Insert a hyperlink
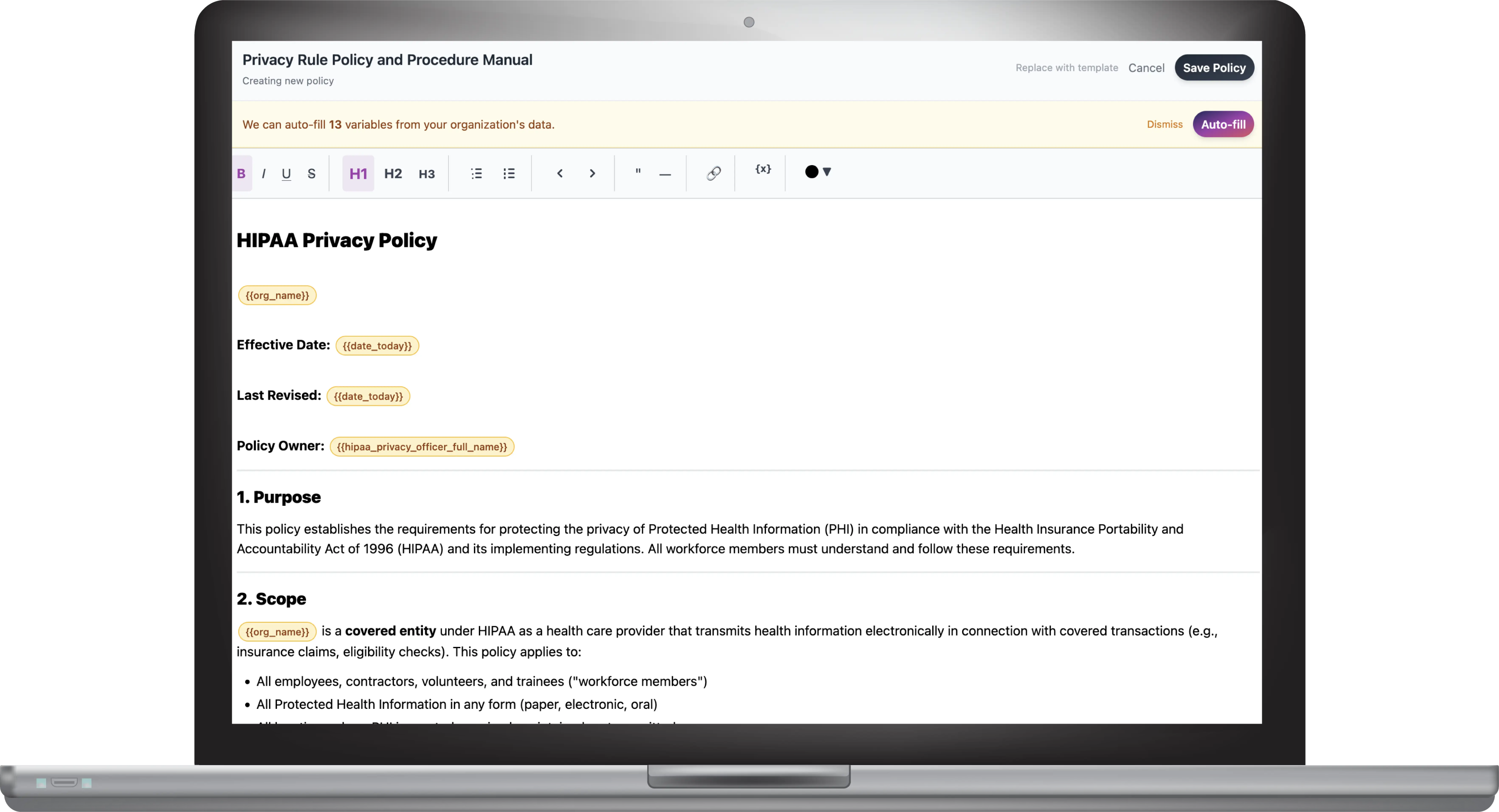This screenshot has height=812, width=1499. coord(713,173)
